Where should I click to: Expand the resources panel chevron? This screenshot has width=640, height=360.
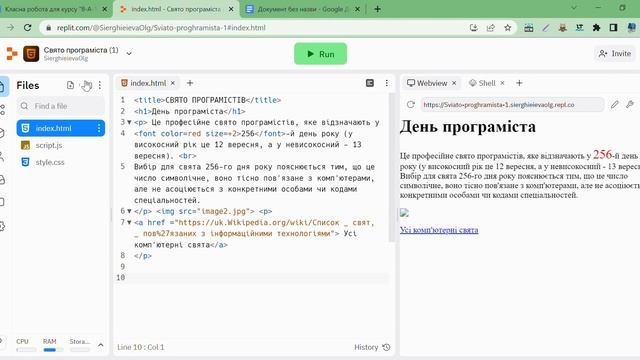coord(100,345)
